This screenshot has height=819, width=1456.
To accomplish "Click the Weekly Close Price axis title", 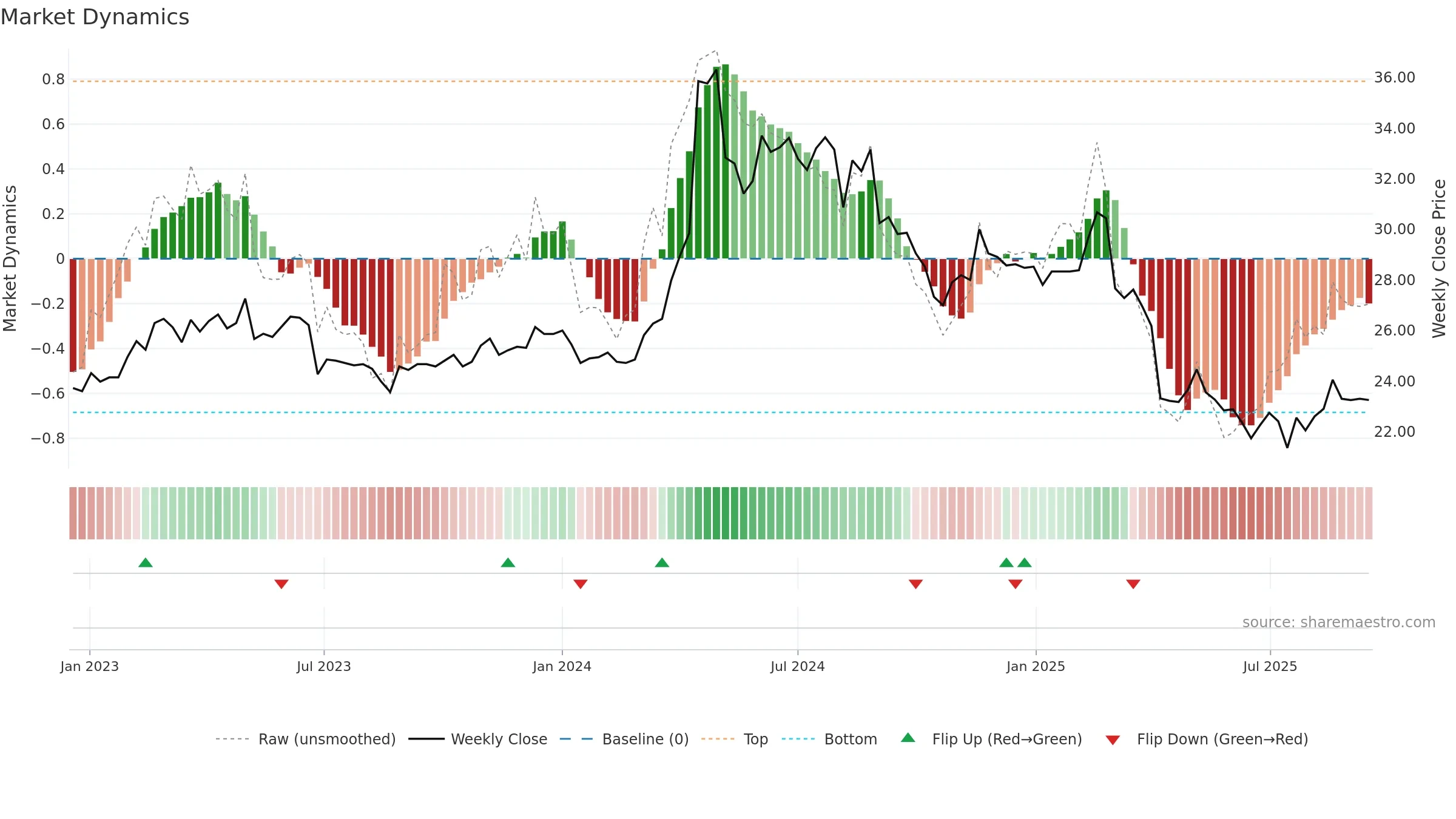I will [x=1439, y=258].
